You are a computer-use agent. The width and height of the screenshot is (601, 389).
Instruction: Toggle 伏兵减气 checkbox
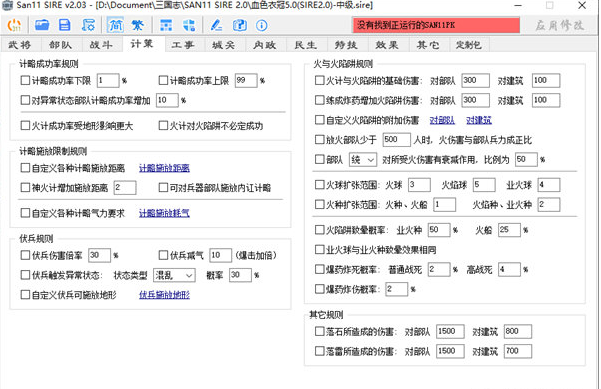163,255
